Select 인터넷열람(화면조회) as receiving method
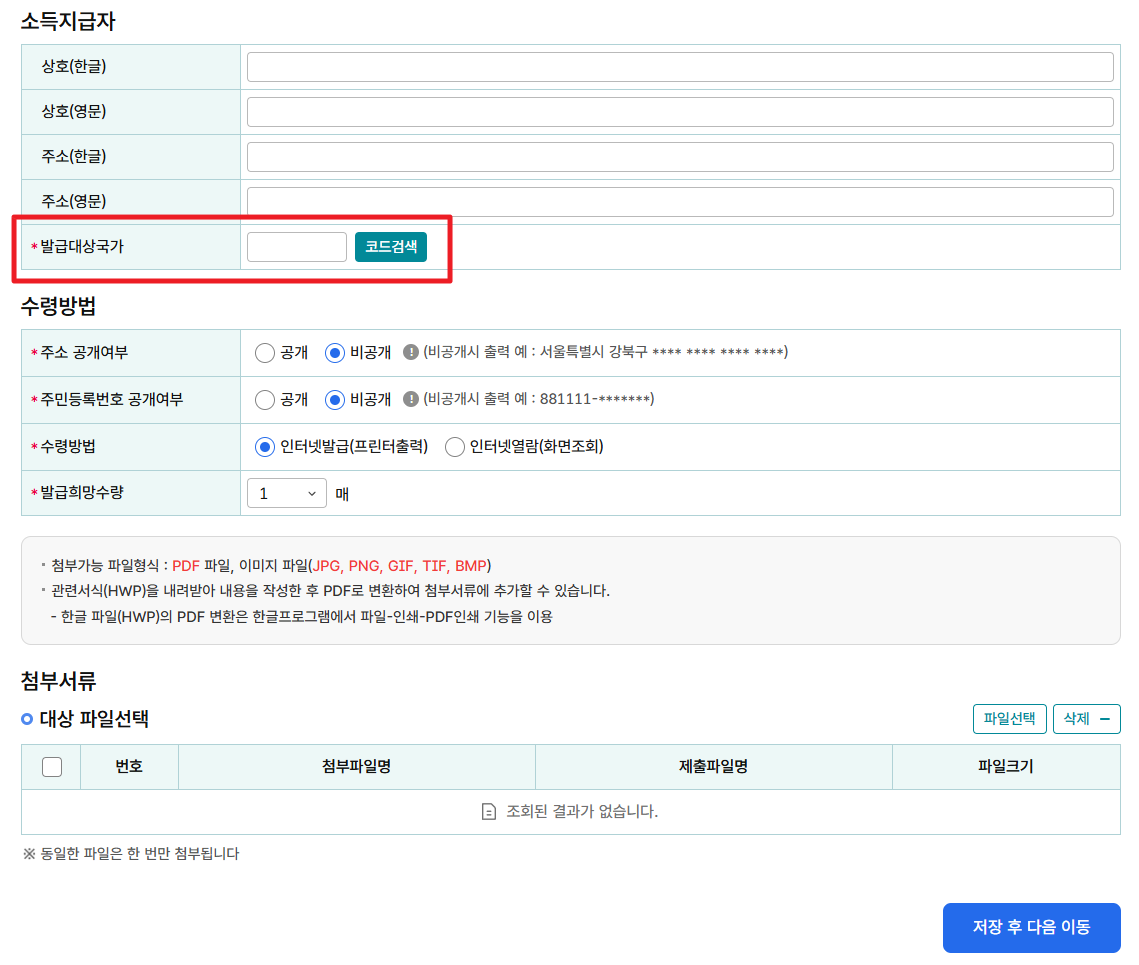 click(x=454, y=447)
